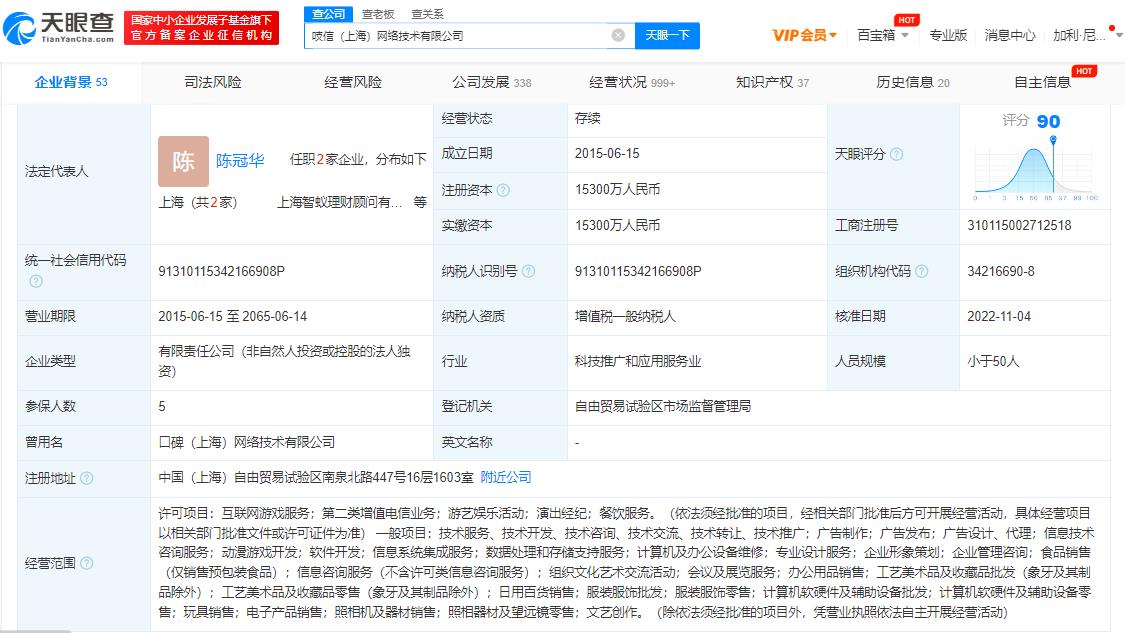This screenshot has width=1125, height=633.
Task: Select the 查公司 search tab
Action: pos(329,14)
